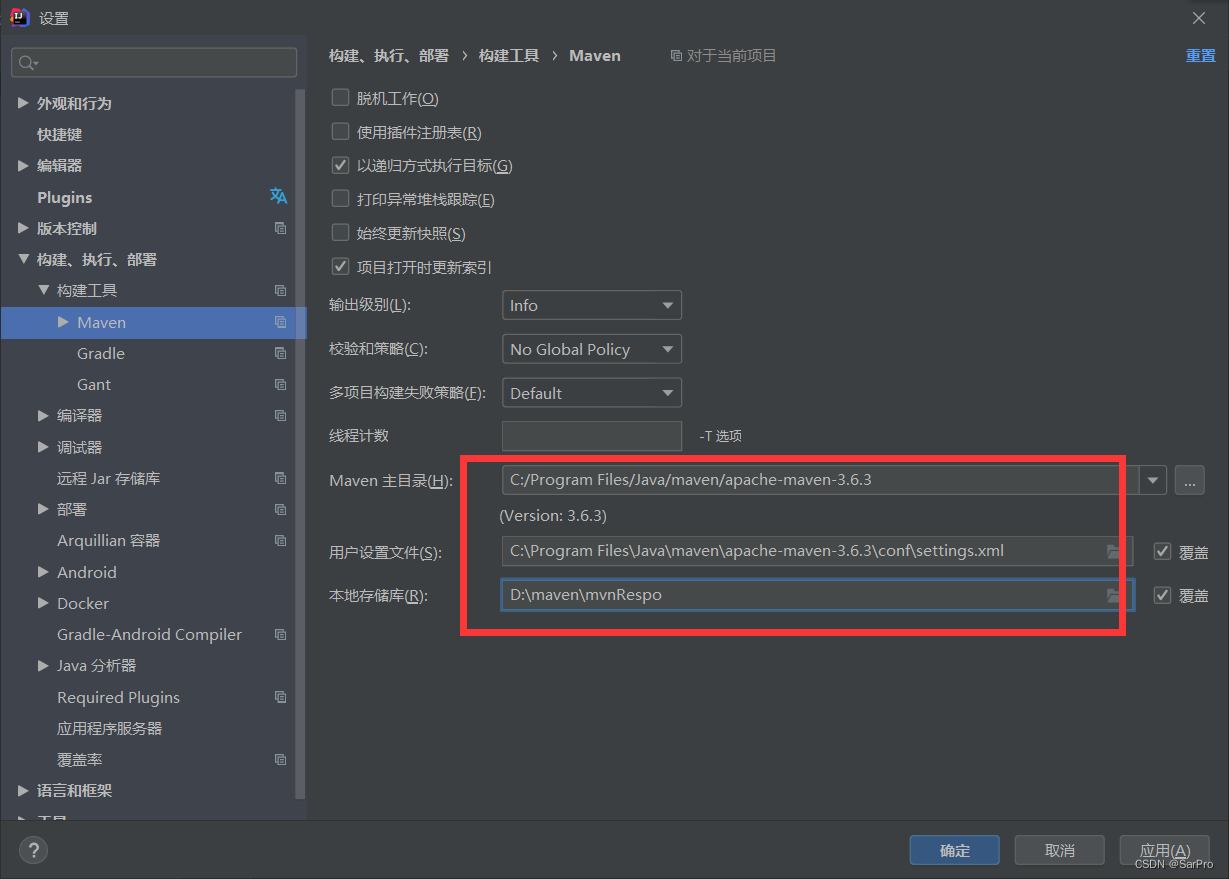Click the settings tree vertical scrollbar
This screenshot has width=1229, height=879.
coord(300,445)
